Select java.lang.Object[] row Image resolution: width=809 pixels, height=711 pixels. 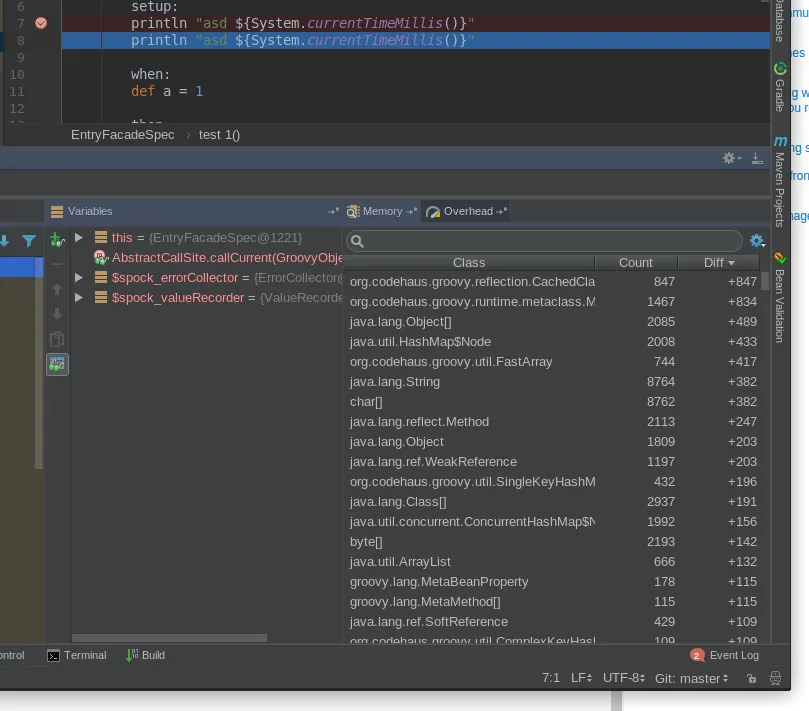(553, 322)
